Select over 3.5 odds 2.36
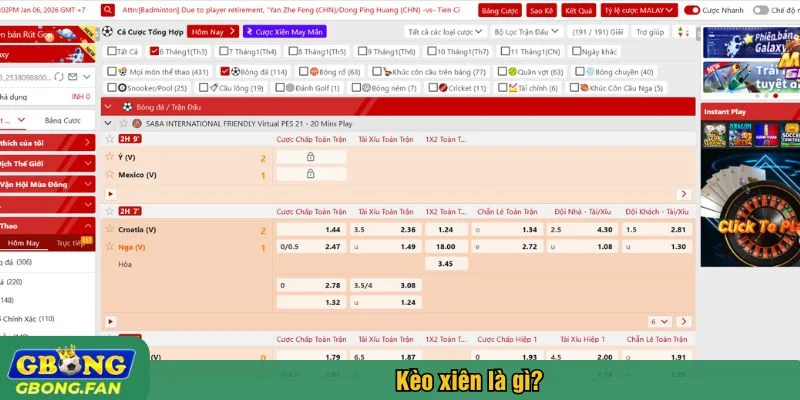Screen dimensions: 800x400 pyautogui.click(x=386, y=230)
